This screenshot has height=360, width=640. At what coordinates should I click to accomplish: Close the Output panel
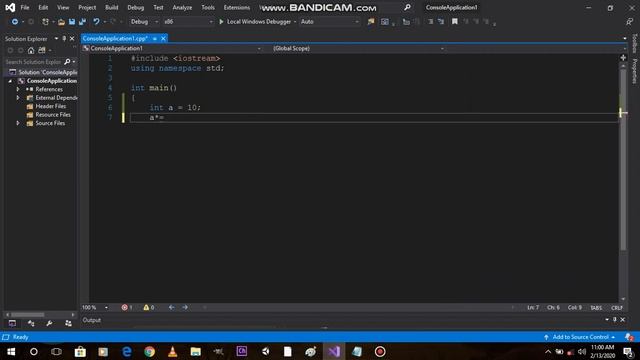coord(623,320)
